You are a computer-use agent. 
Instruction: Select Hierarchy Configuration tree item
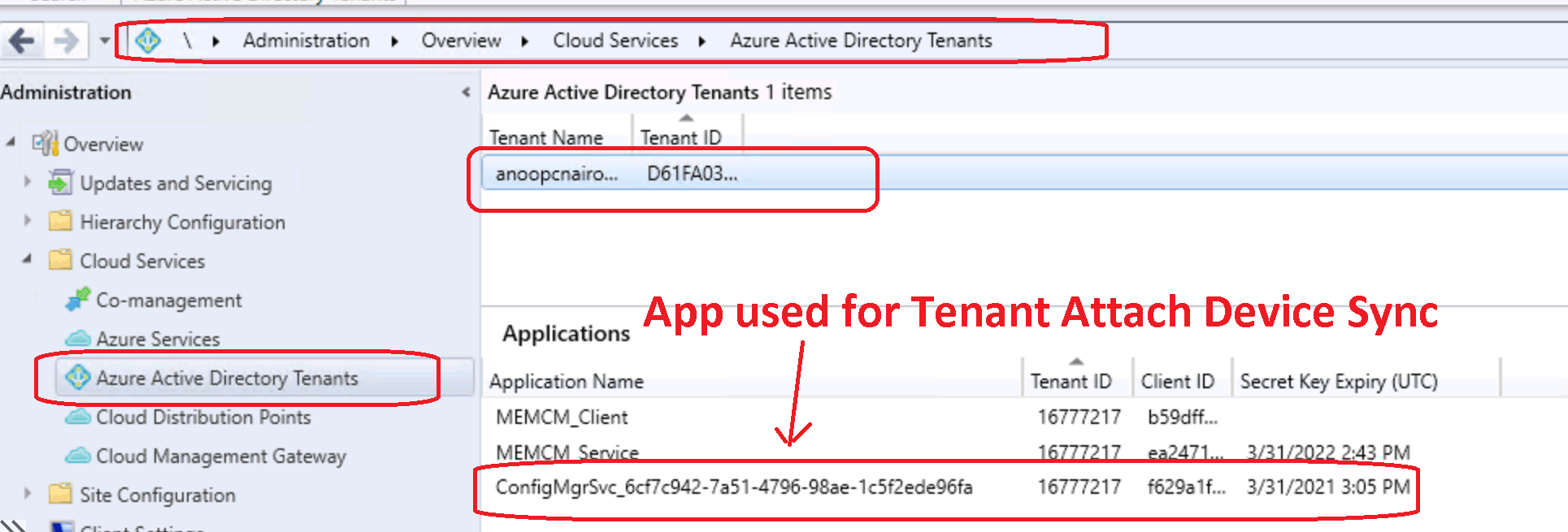point(182,222)
